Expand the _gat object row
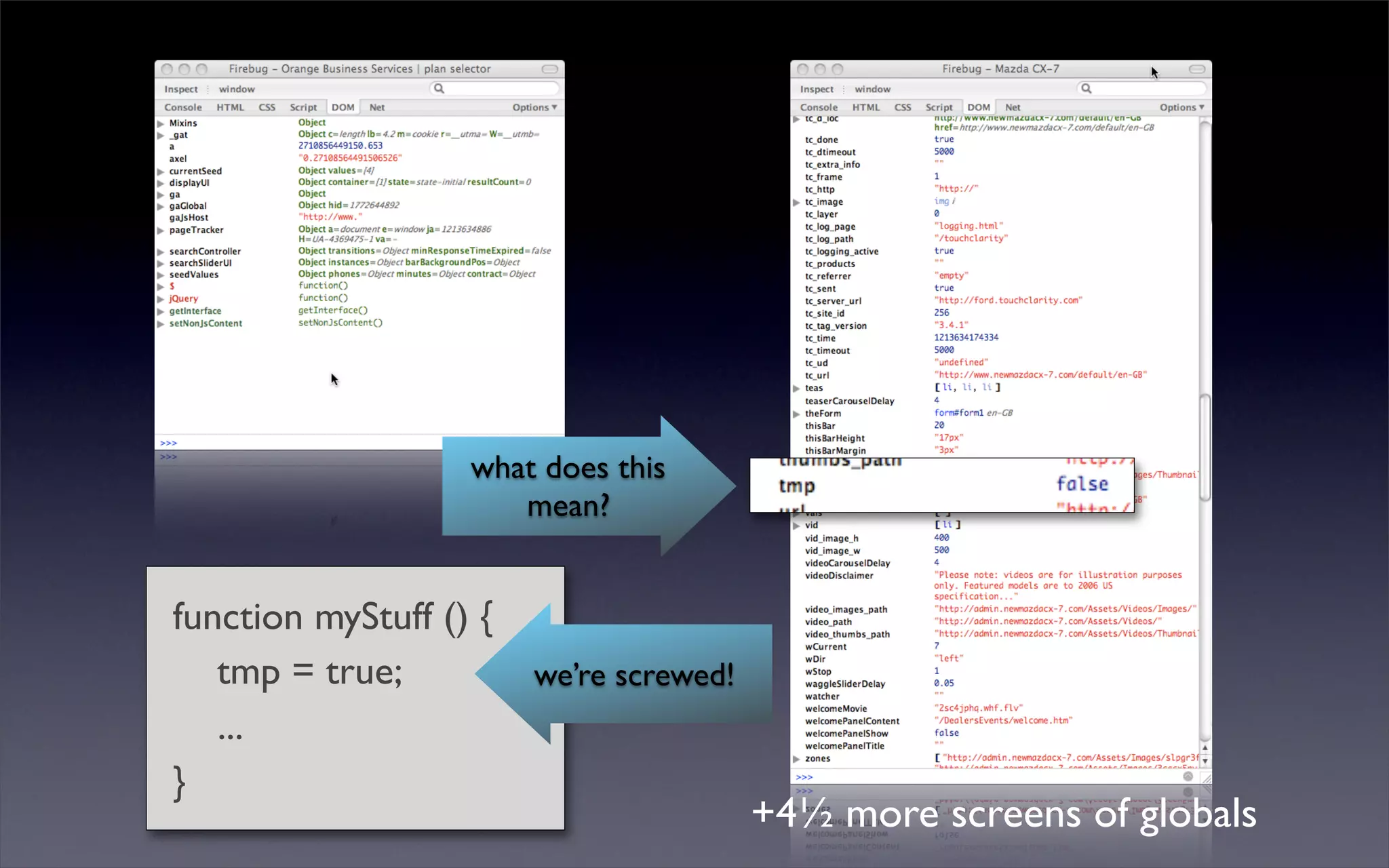 click(x=161, y=136)
